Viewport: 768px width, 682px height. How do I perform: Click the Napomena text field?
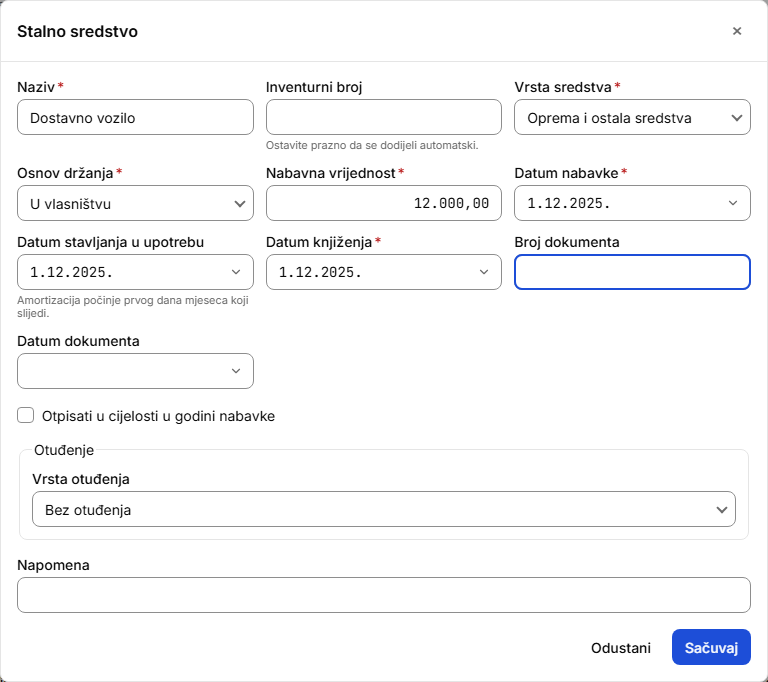point(384,595)
